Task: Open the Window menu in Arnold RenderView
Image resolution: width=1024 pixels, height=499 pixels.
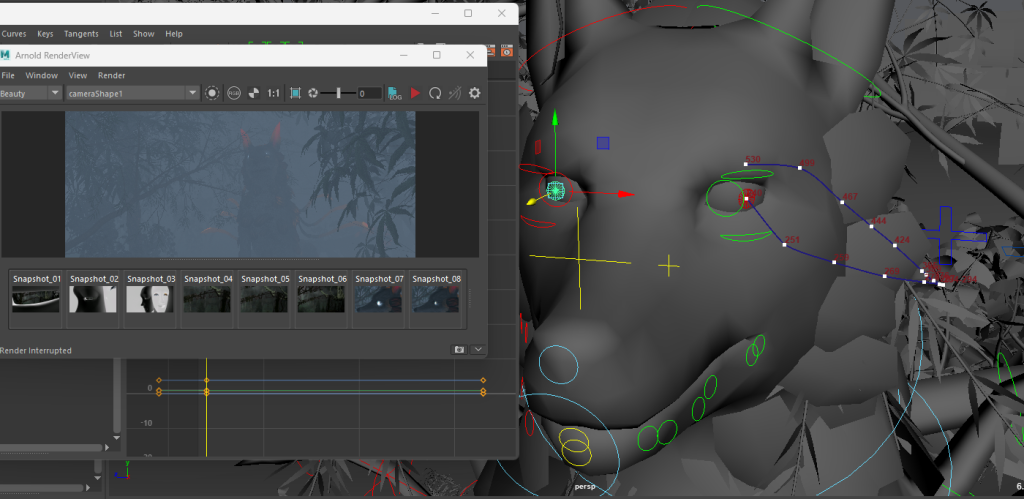Action: tap(42, 75)
